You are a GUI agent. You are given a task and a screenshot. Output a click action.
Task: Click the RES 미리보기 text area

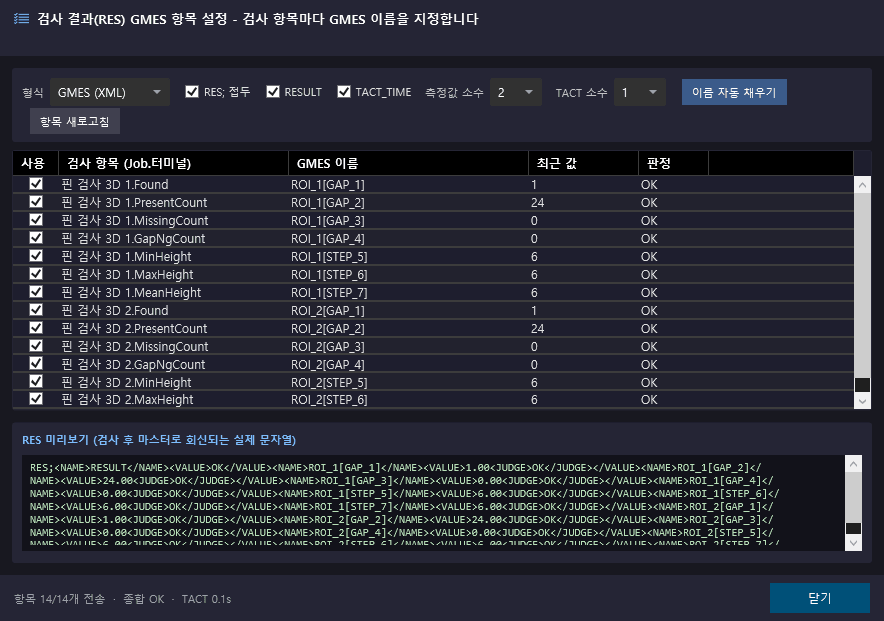coord(434,503)
